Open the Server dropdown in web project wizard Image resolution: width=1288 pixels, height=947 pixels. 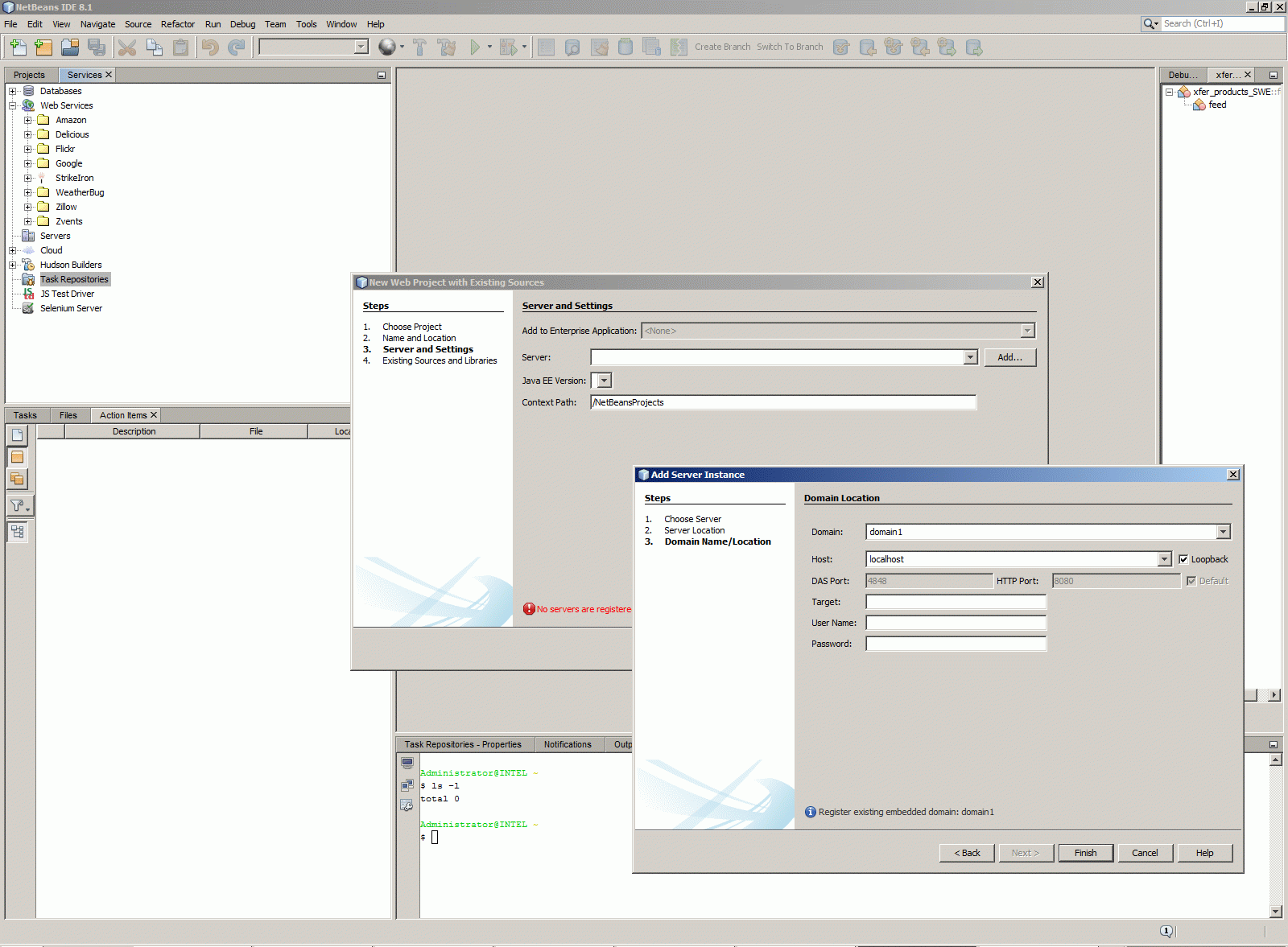tap(971, 357)
